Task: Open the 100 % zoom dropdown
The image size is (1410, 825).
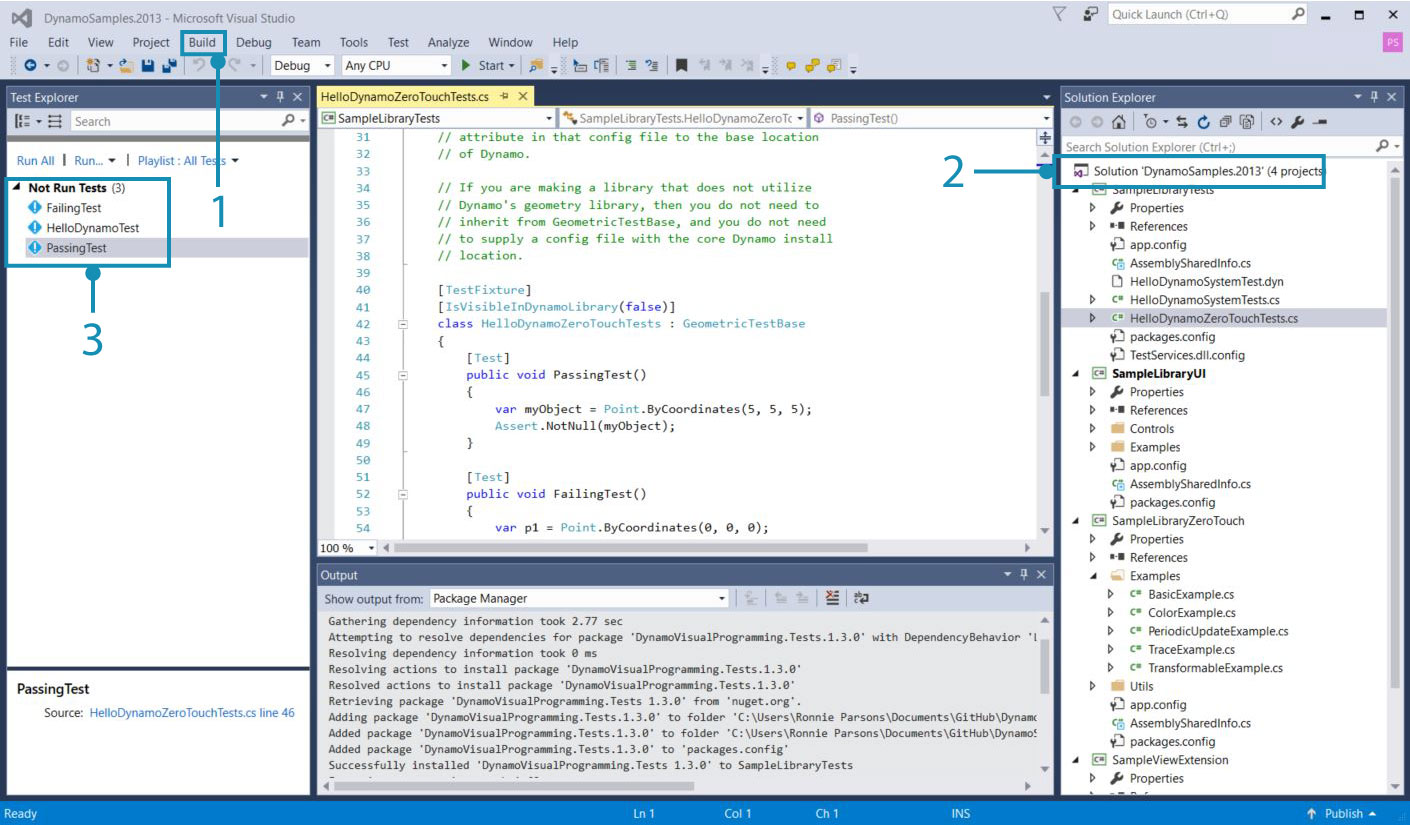Action: pyautogui.click(x=371, y=548)
